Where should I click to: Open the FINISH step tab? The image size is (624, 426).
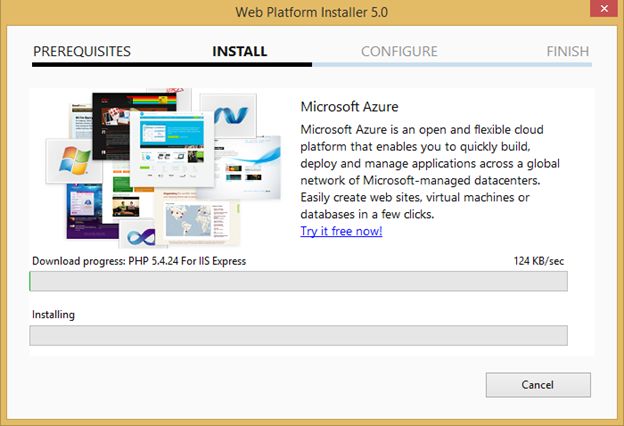pos(567,51)
